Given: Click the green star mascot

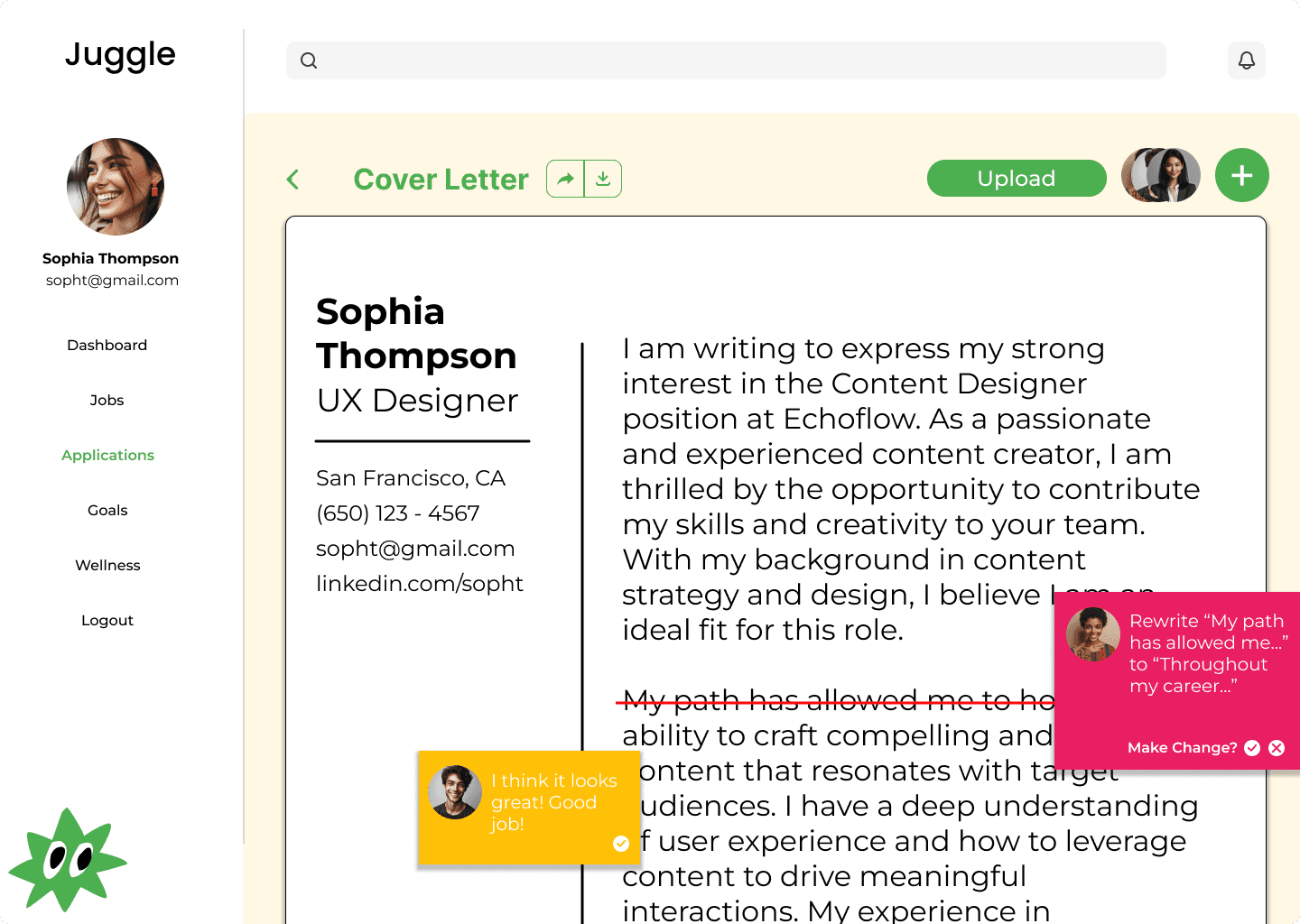Looking at the screenshot, I should 68,860.
